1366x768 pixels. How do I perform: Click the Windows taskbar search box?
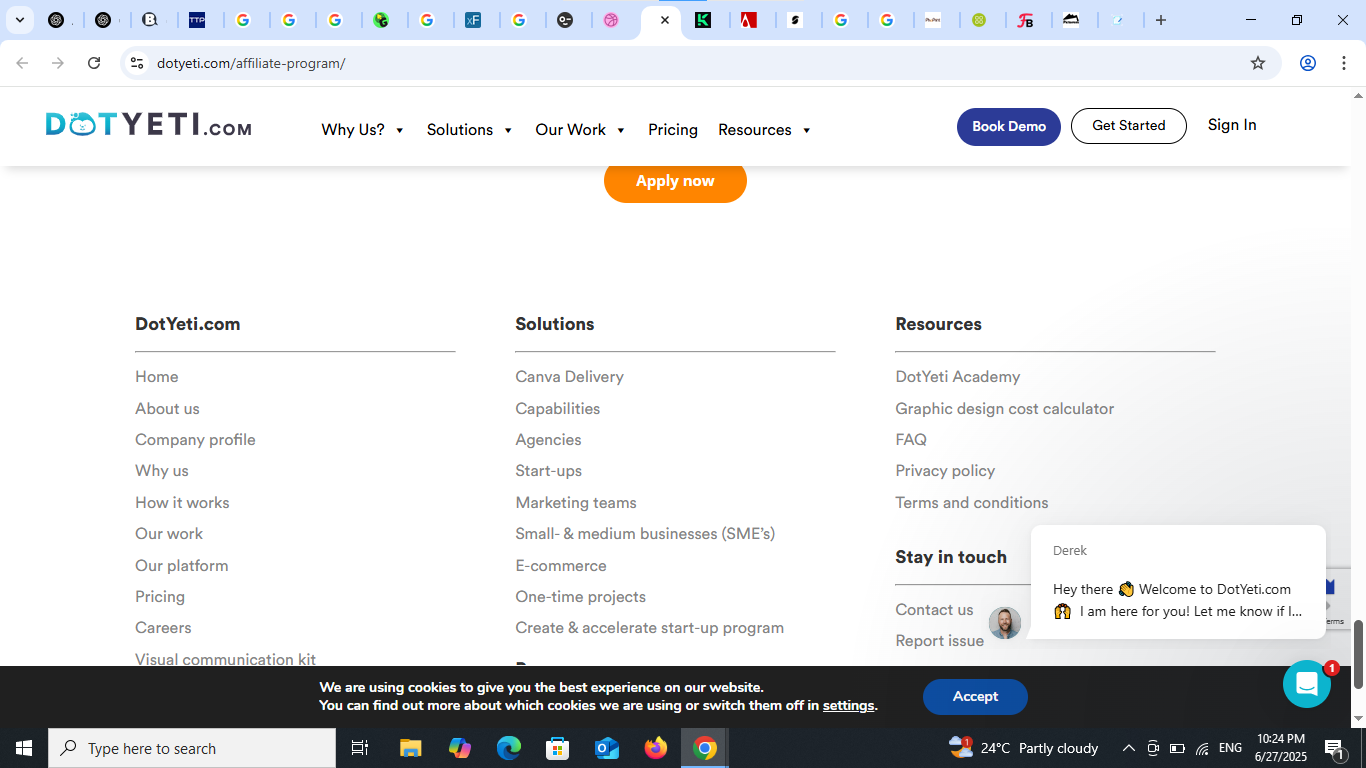pyautogui.click(x=192, y=748)
